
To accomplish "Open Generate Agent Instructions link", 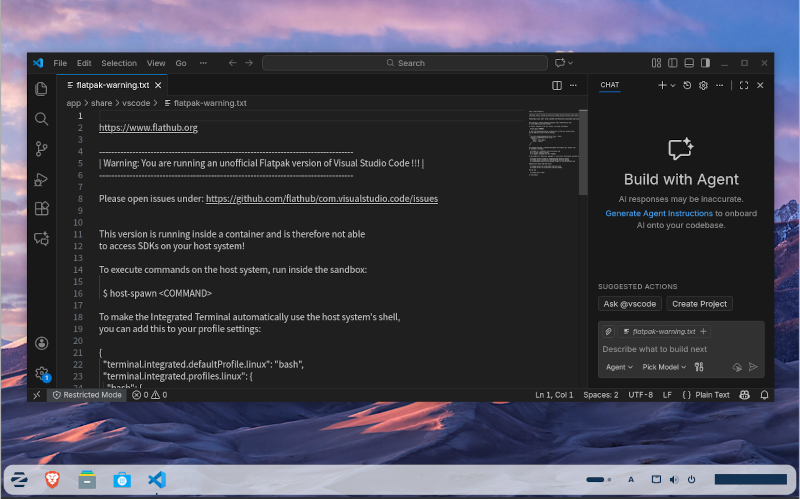I will tap(659, 213).
